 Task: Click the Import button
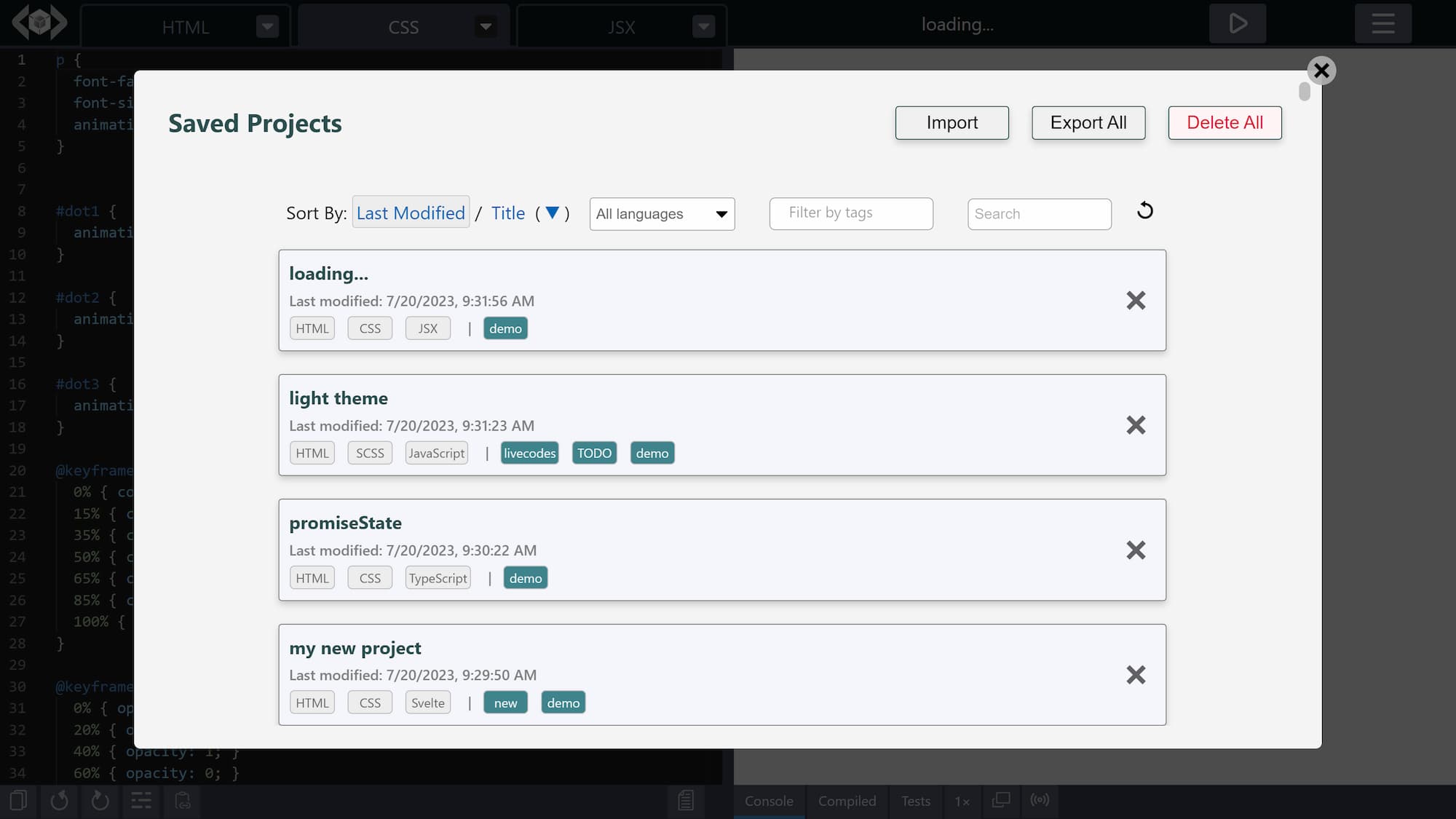point(952,122)
